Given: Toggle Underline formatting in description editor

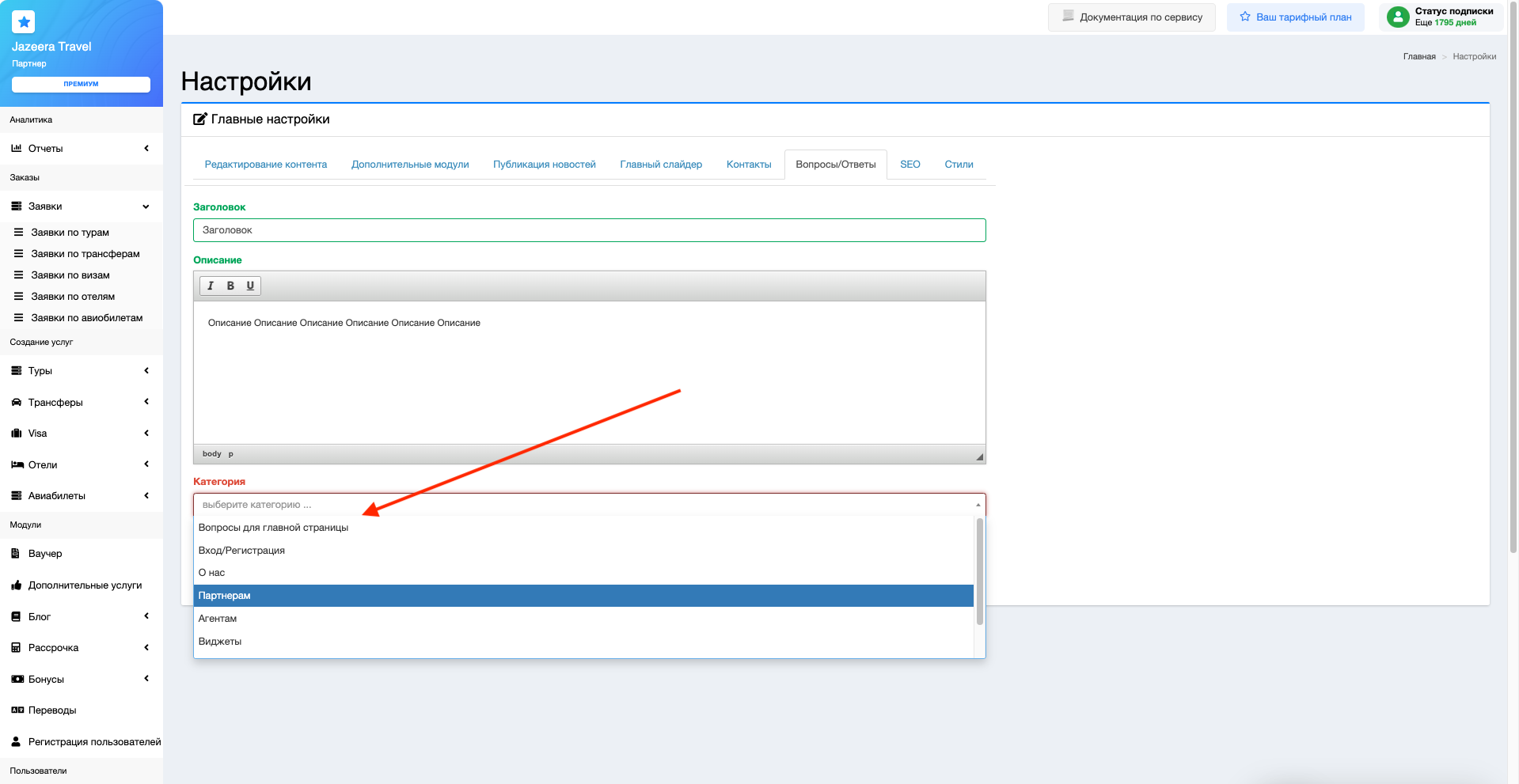Looking at the screenshot, I should coord(250,286).
